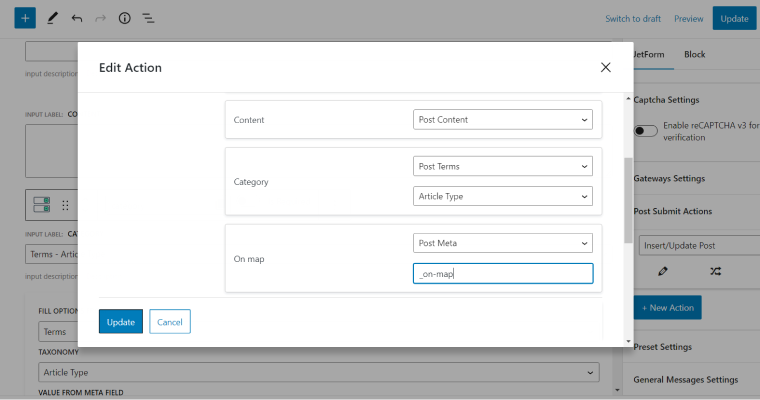Image resolution: width=760 pixels, height=400 pixels.
Task: Open the details info icon
Action: 125,18
